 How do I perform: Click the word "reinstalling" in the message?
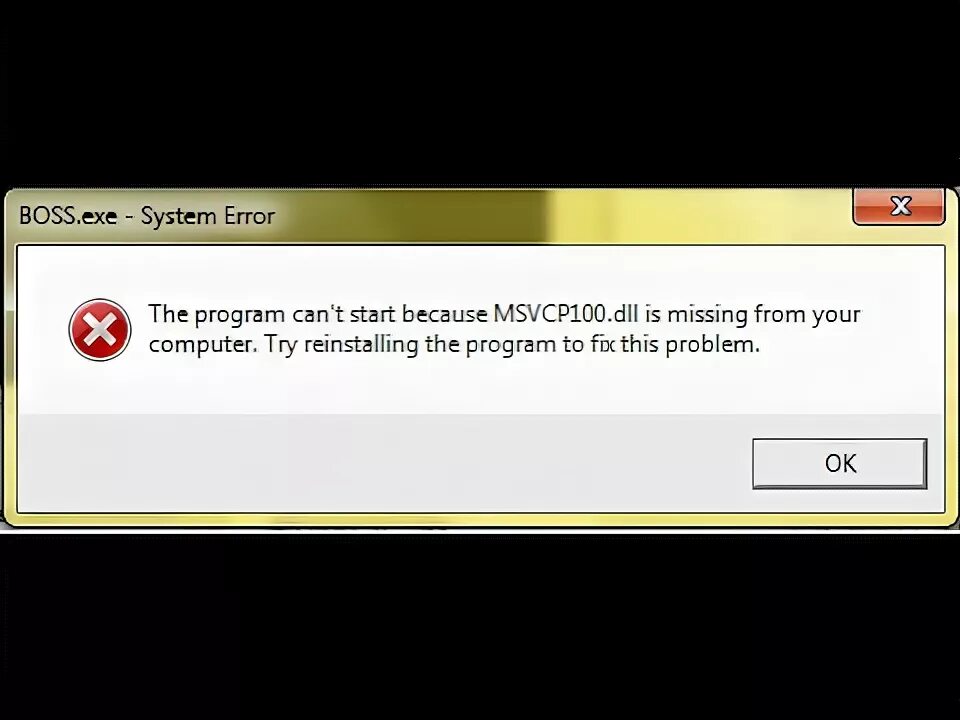pos(361,345)
